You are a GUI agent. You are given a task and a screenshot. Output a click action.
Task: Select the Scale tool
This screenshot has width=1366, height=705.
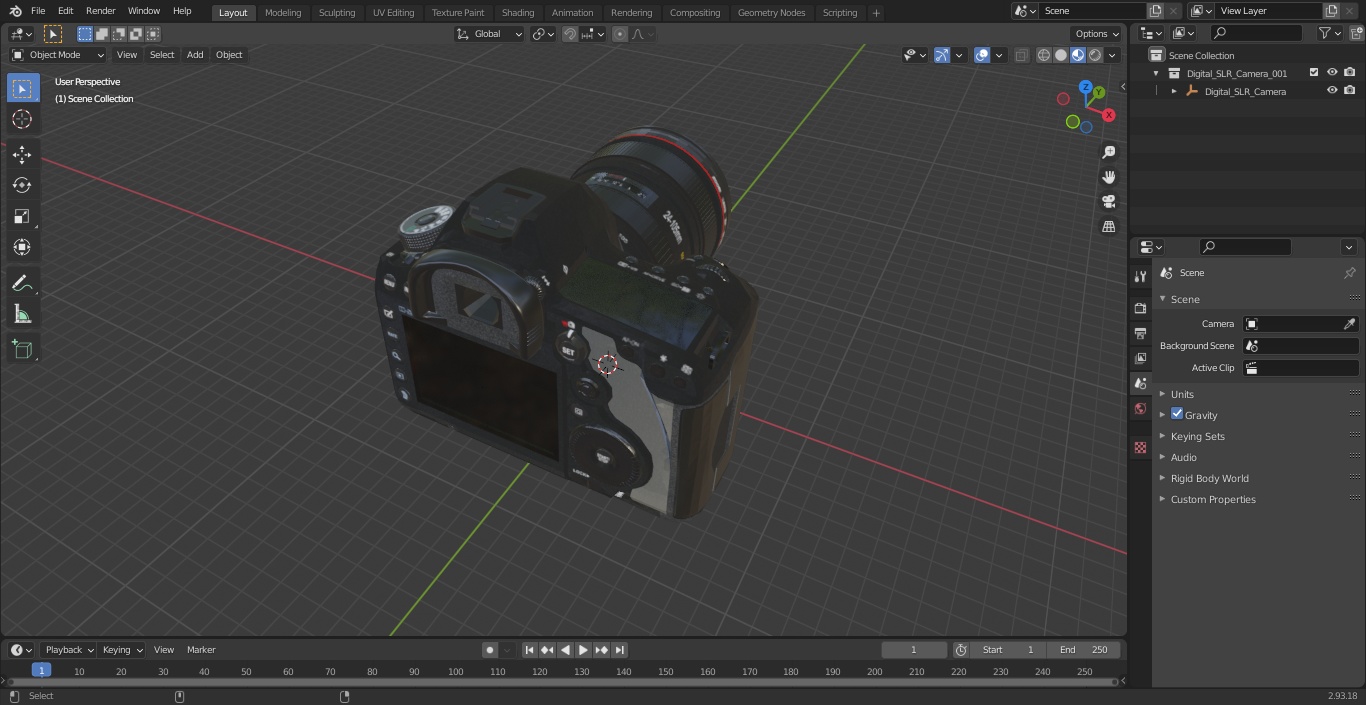(x=22, y=216)
